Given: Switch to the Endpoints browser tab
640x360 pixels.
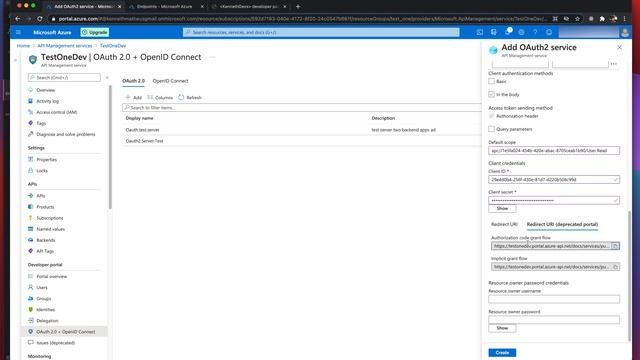Looking at the screenshot, I should click(164, 7).
